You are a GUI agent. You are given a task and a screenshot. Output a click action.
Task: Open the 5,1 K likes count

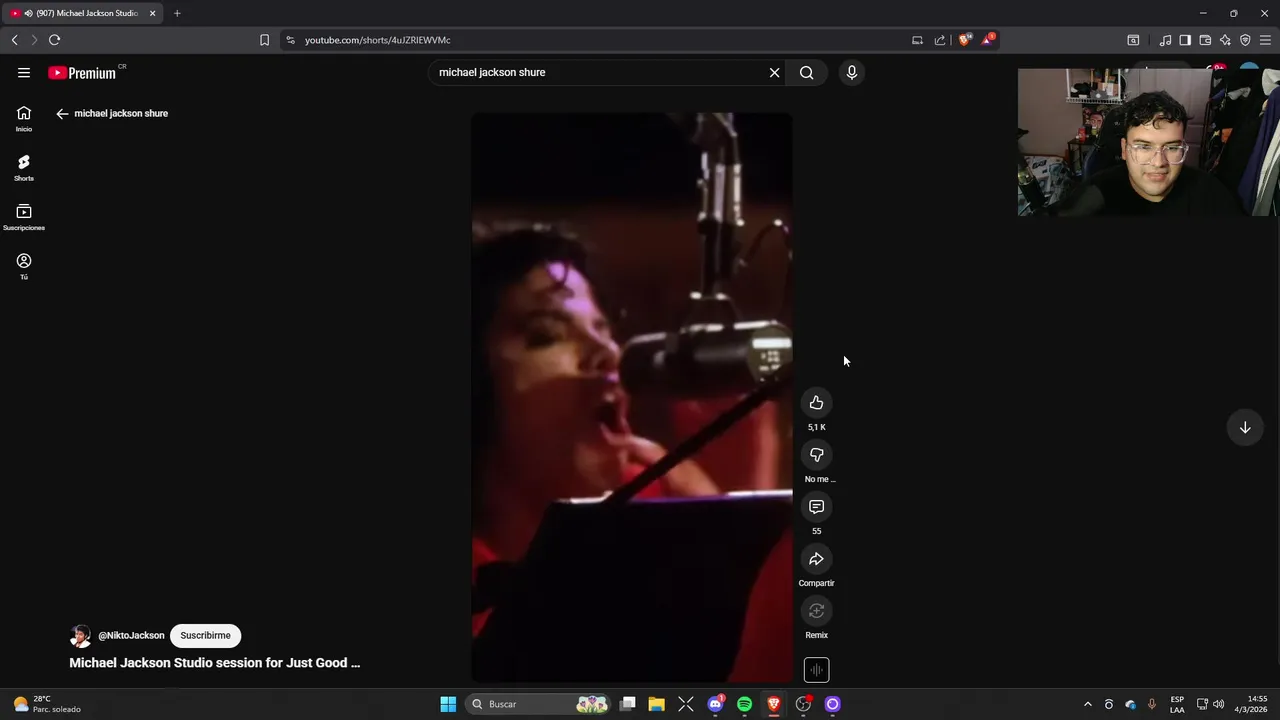[x=816, y=427]
